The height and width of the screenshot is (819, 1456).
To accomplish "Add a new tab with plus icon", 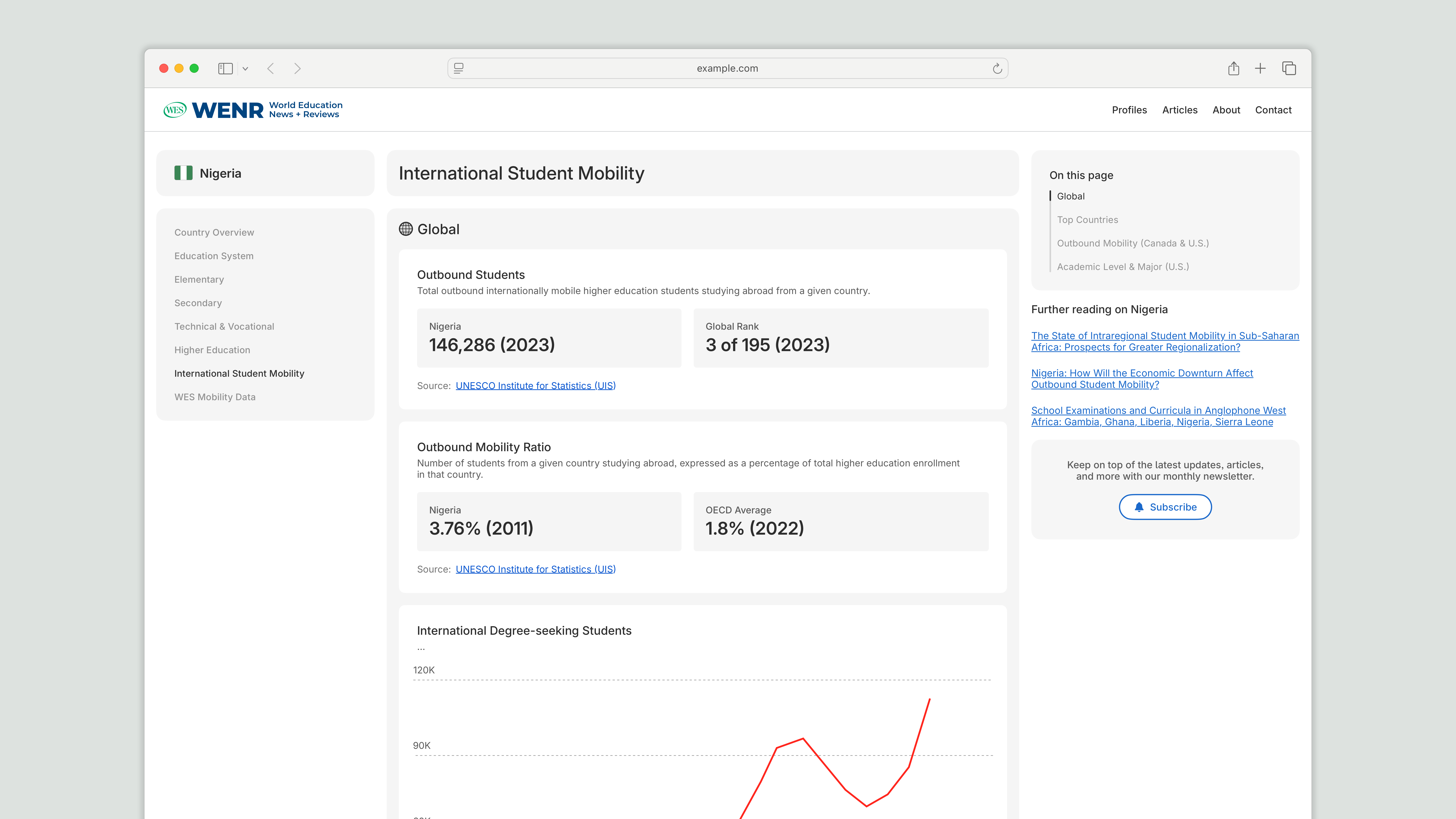I will 1260,68.
